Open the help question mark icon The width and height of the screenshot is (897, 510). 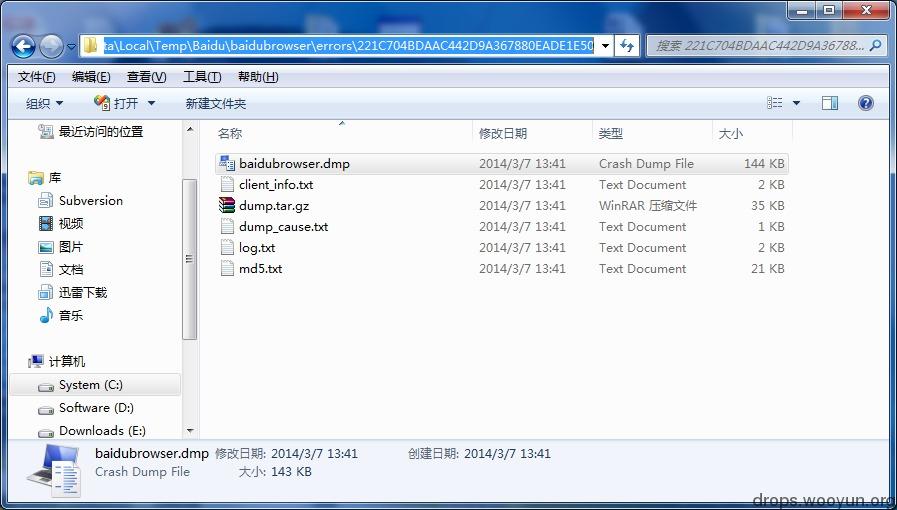[866, 103]
